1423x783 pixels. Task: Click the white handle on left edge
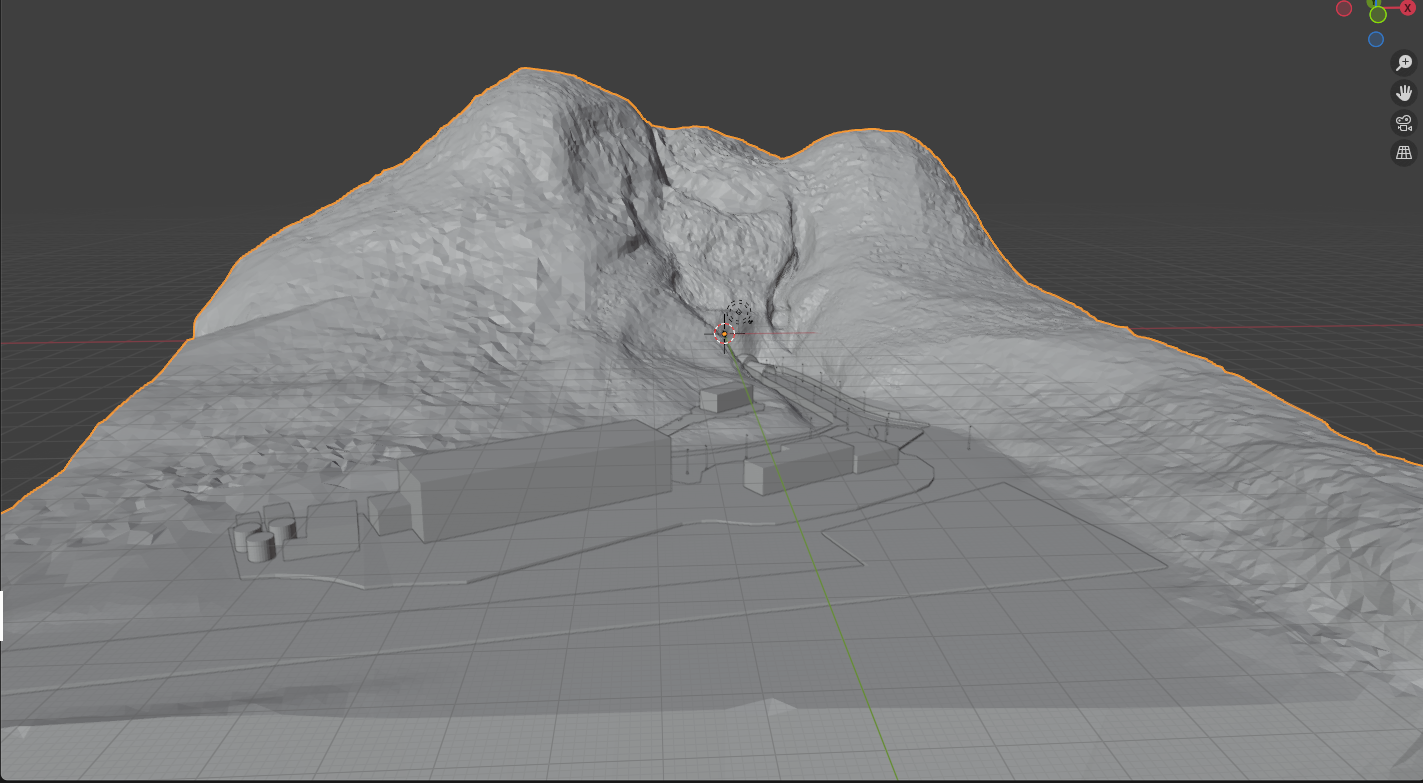2,615
